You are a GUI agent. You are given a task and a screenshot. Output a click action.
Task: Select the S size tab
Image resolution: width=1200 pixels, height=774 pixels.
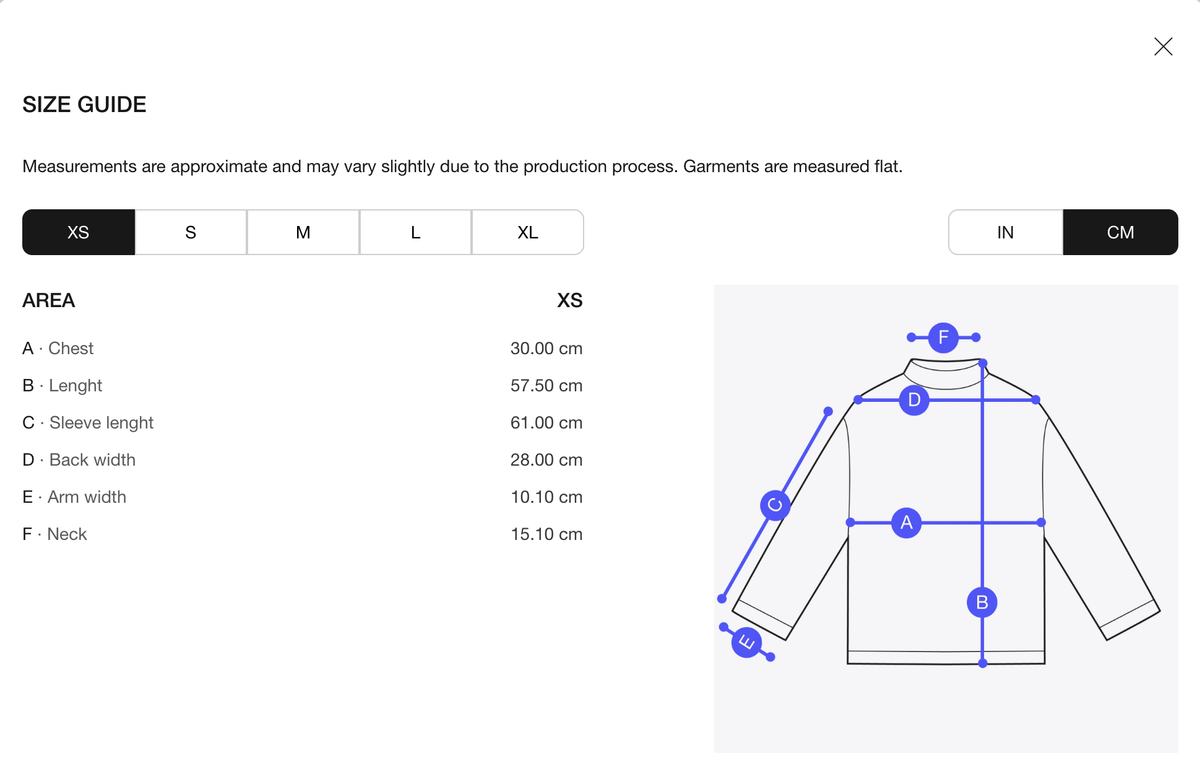coord(191,232)
